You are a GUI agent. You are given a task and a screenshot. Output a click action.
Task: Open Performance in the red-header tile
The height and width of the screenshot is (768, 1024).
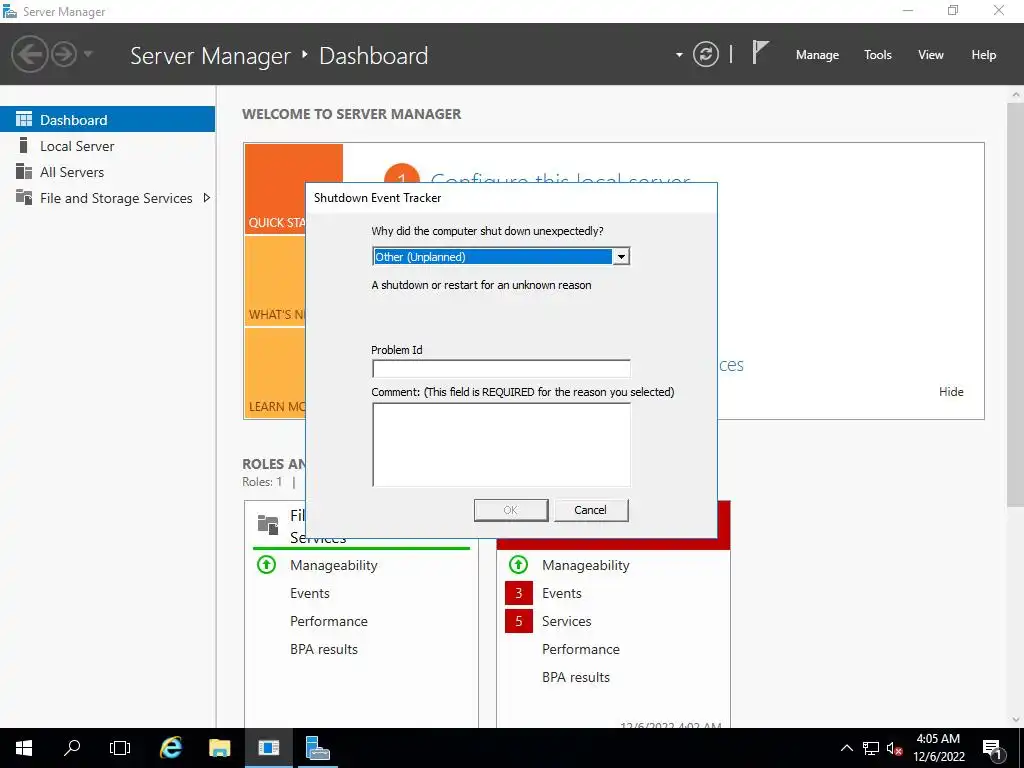point(581,649)
